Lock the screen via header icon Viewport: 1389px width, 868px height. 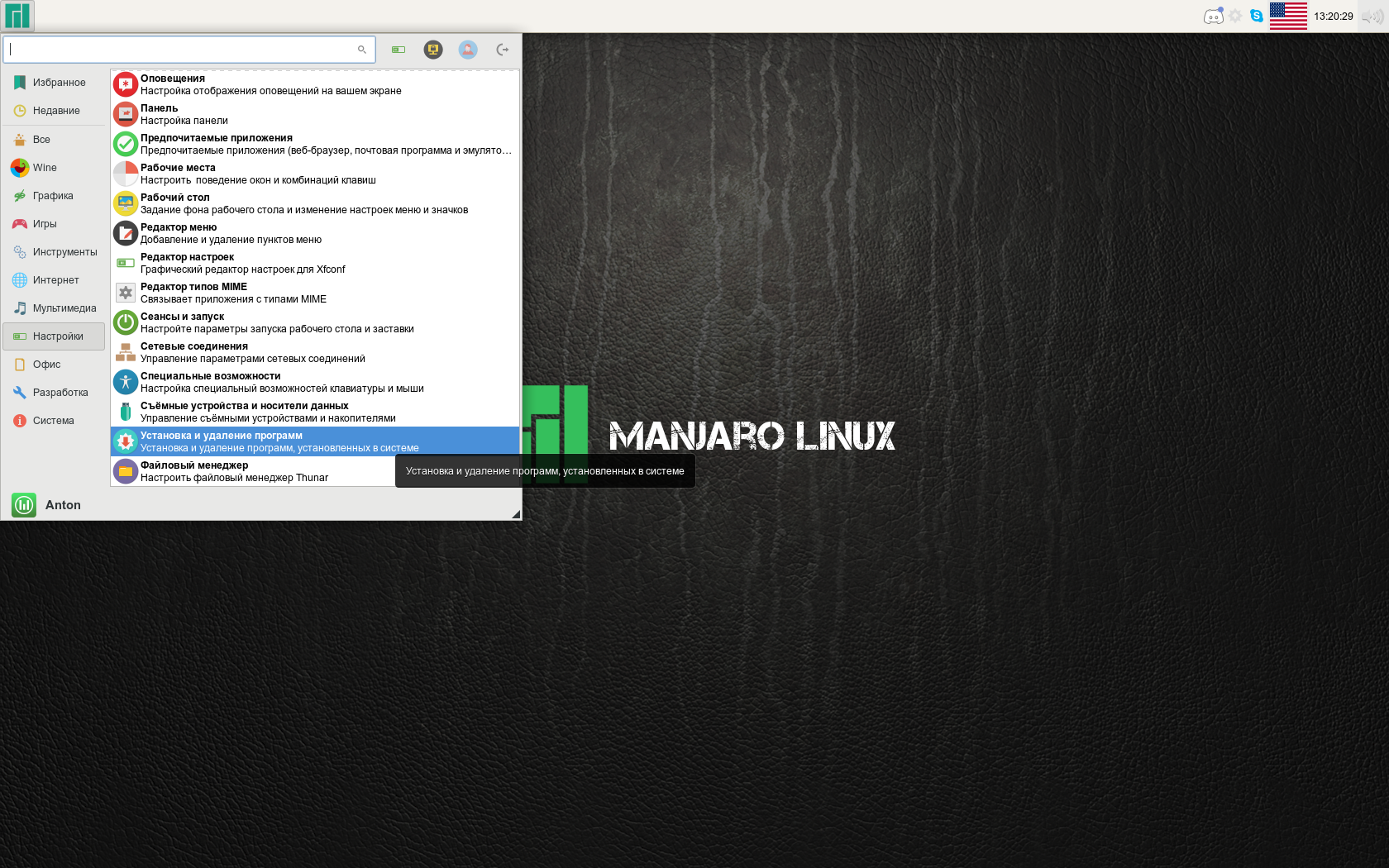(433, 50)
